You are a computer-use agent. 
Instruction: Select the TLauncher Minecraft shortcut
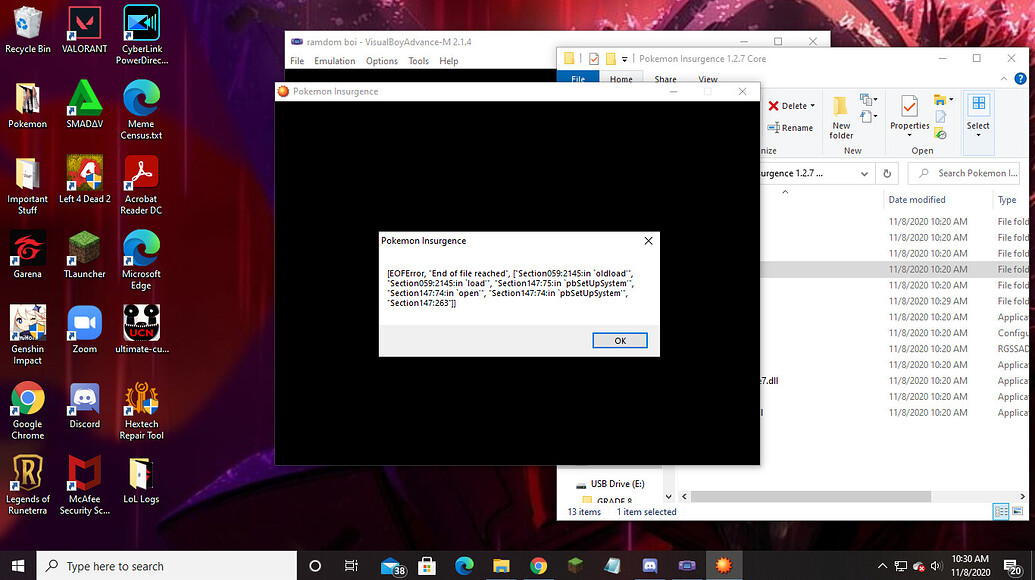84,255
